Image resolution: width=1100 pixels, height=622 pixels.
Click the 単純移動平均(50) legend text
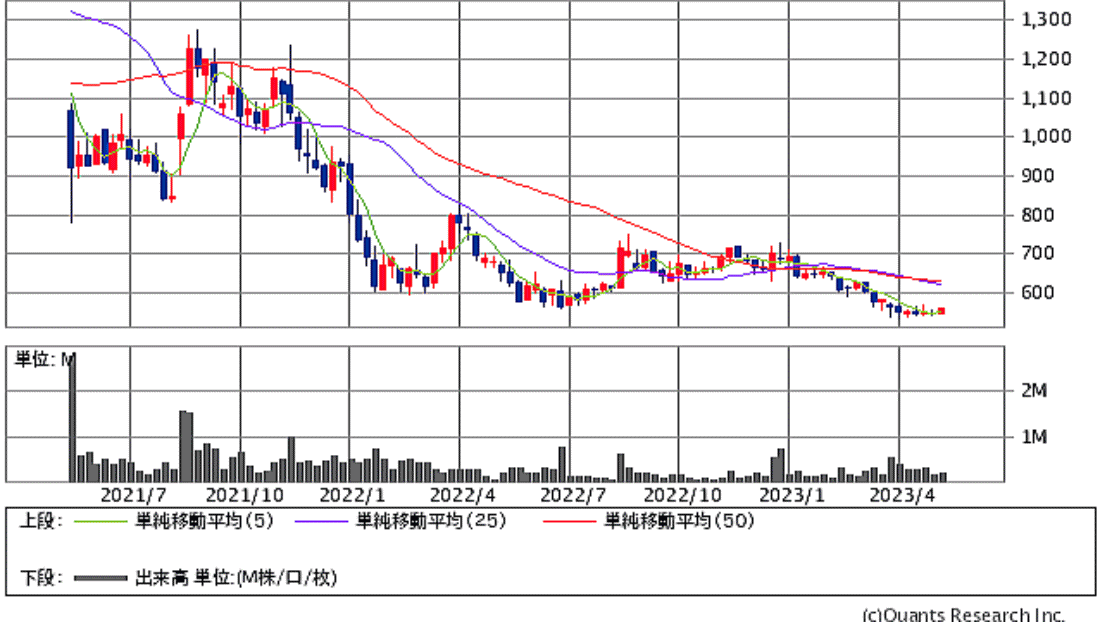click(679, 521)
